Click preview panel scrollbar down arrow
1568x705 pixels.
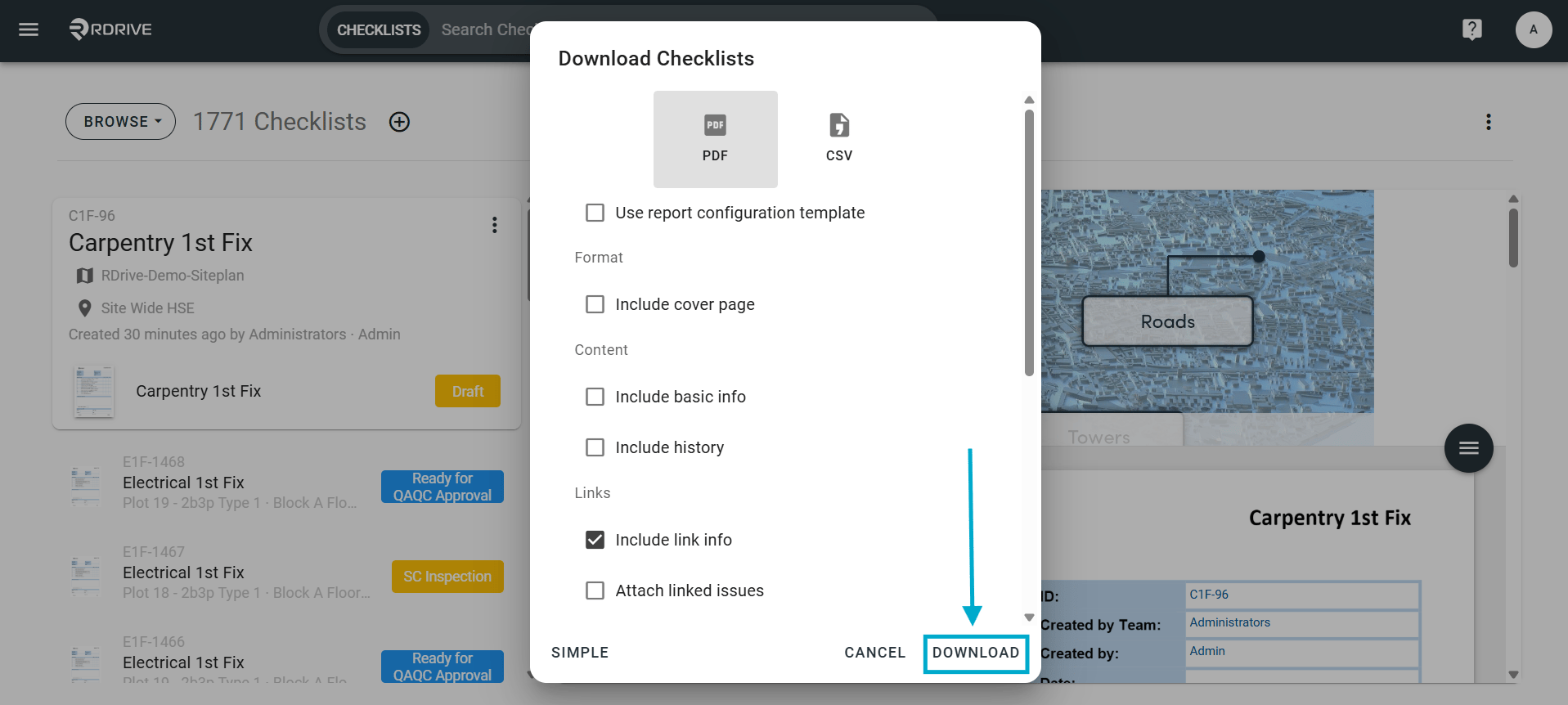click(x=1513, y=675)
